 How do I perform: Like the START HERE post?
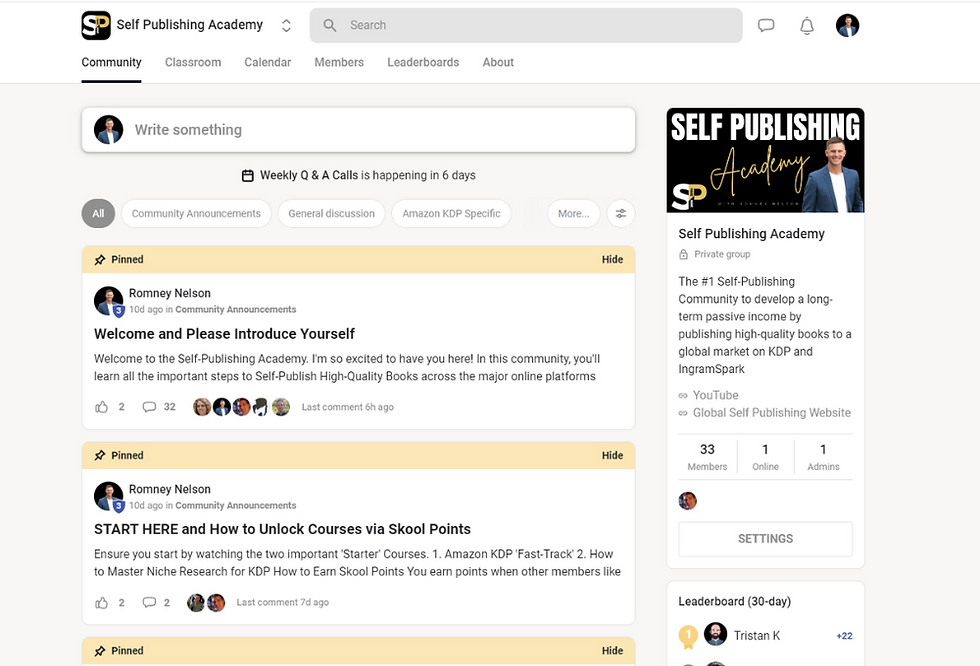click(x=101, y=603)
